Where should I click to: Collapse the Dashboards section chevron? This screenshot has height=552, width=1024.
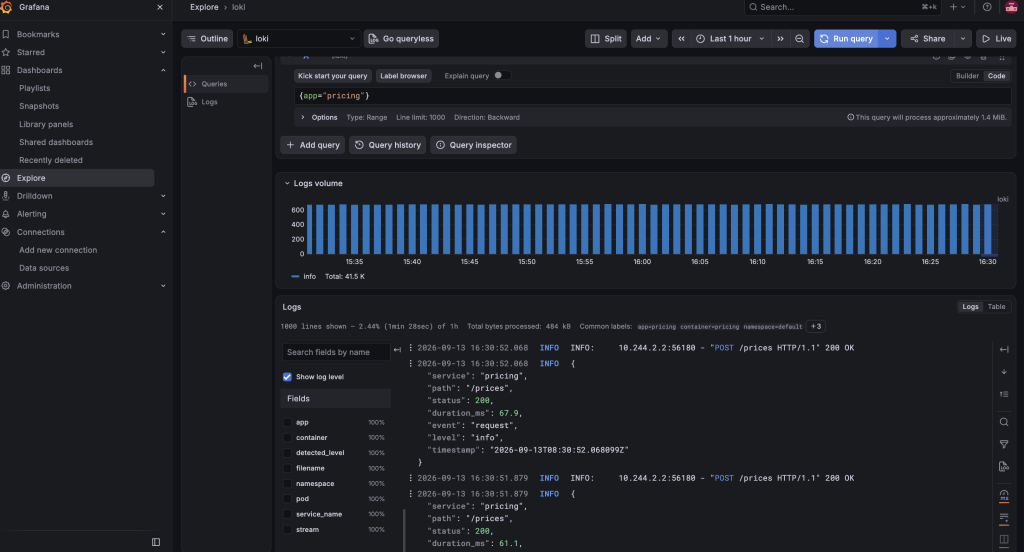(163, 70)
